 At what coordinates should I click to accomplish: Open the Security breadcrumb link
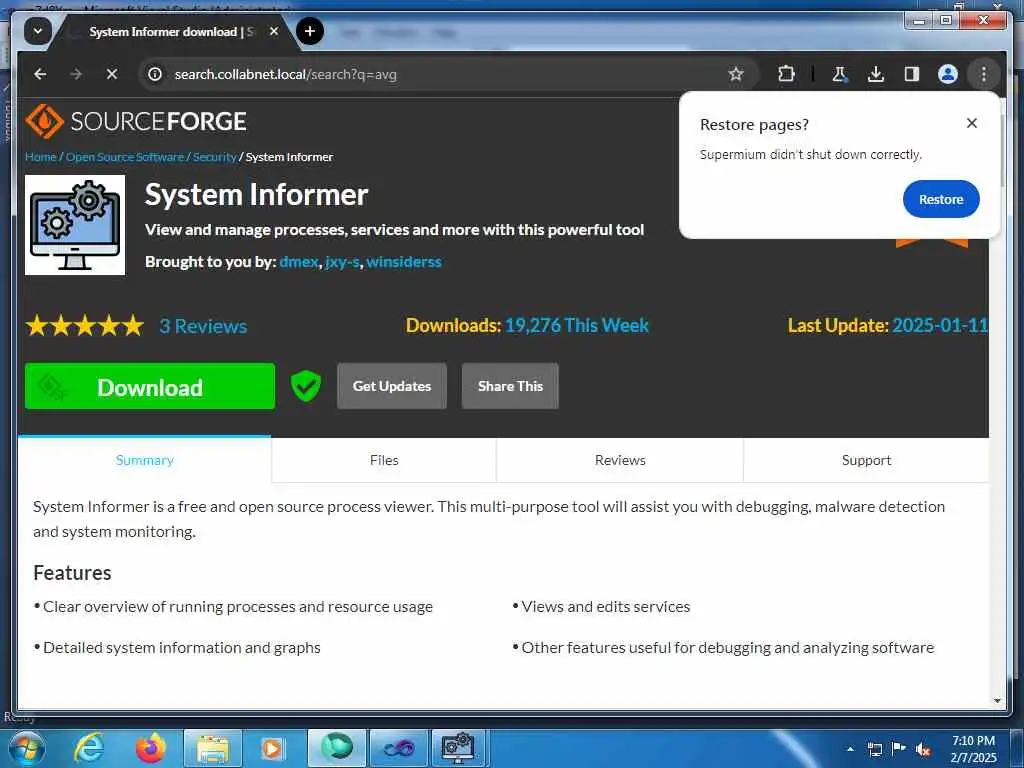(214, 157)
